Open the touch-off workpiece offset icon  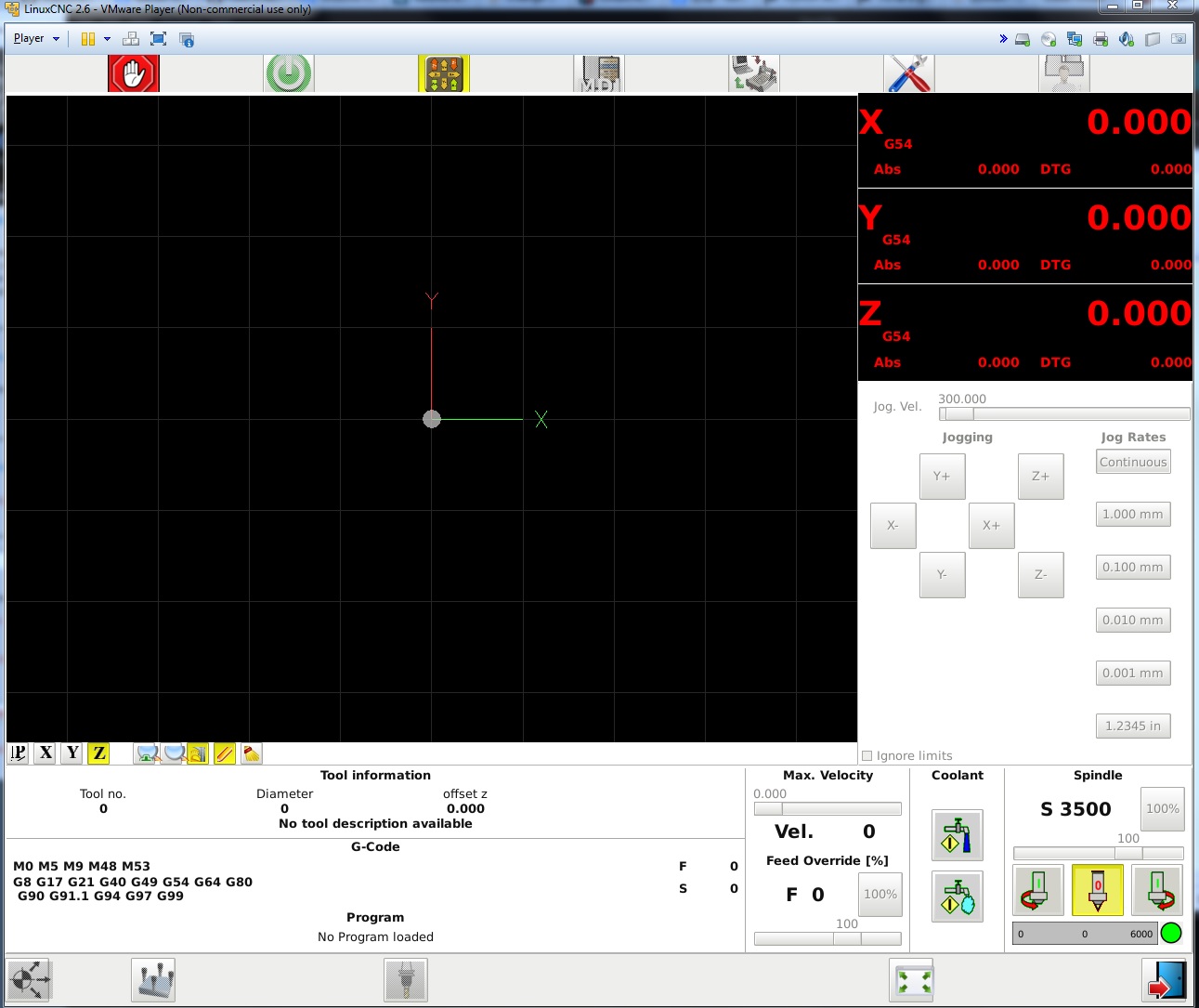click(x=153, y=980)
